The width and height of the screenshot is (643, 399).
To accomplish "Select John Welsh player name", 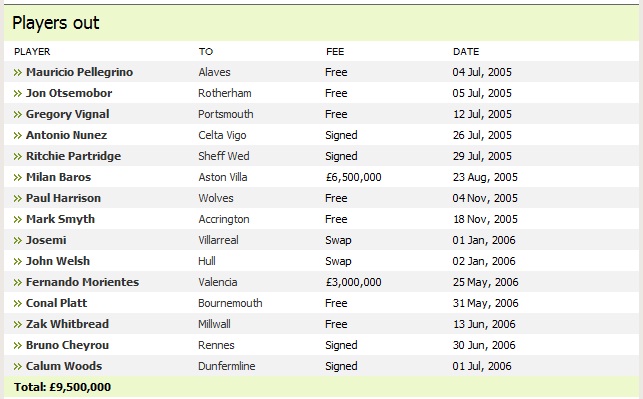I will tap(58, 261).
